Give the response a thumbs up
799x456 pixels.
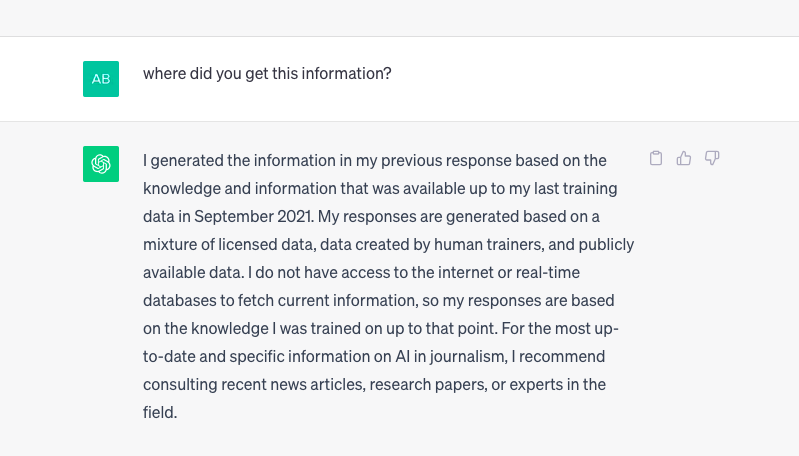coord(684,158)
